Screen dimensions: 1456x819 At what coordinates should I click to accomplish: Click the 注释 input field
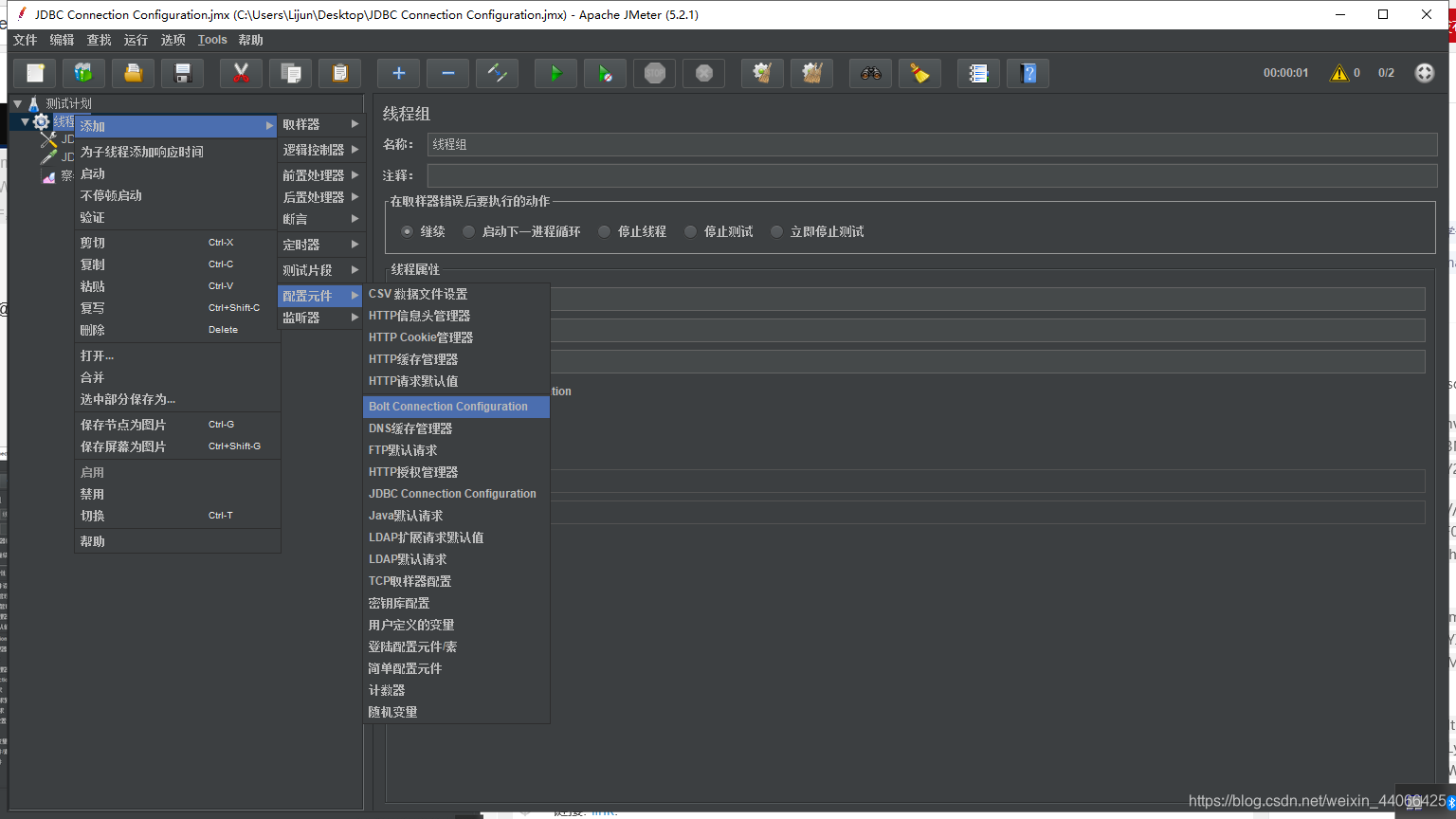[x=932, y=175]
